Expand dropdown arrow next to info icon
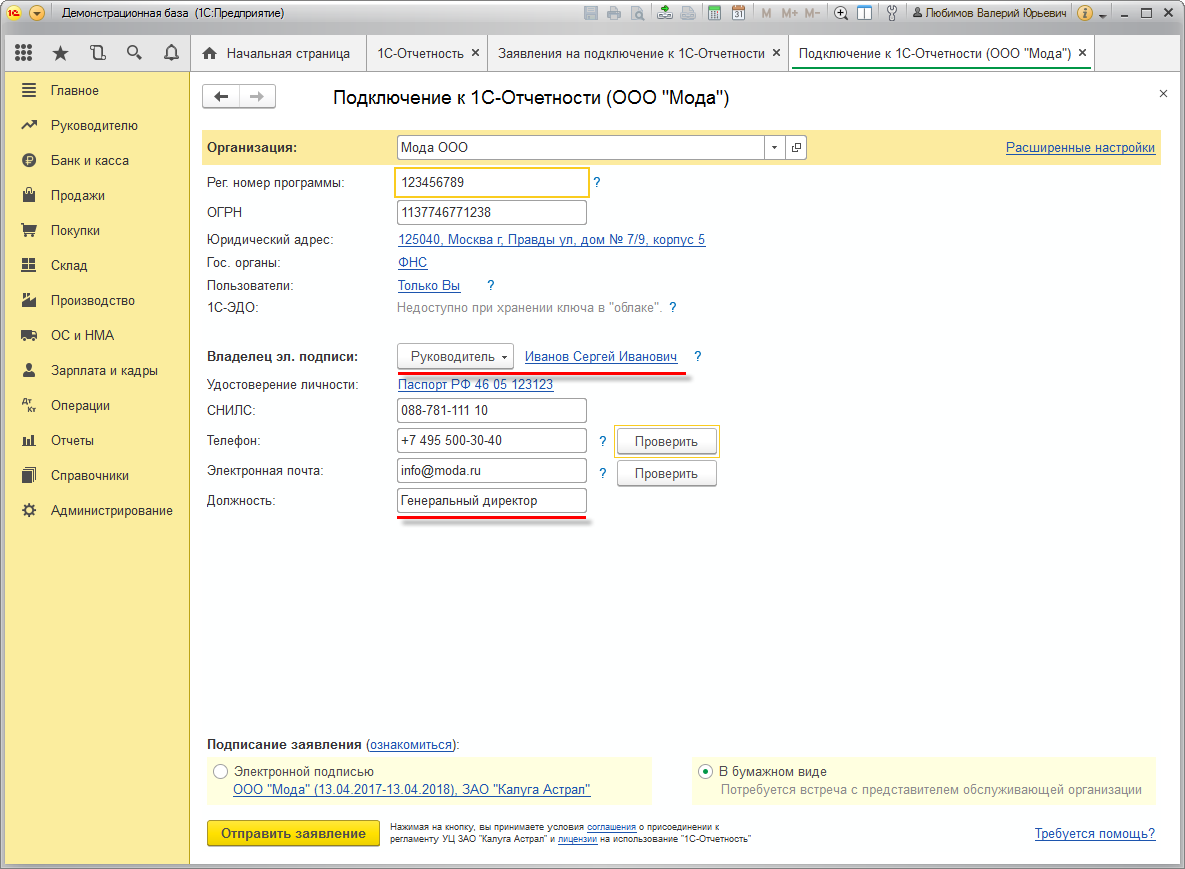Screen dimensions: 1185x869 coord(1103,14)
